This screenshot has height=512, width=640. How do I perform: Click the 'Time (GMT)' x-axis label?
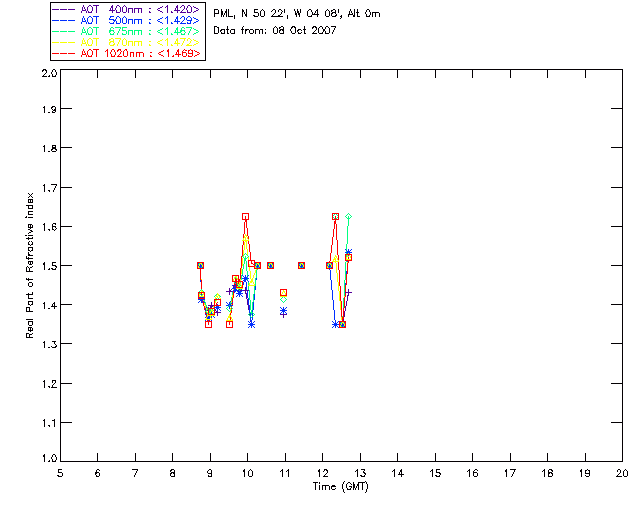tap(340, 487)
